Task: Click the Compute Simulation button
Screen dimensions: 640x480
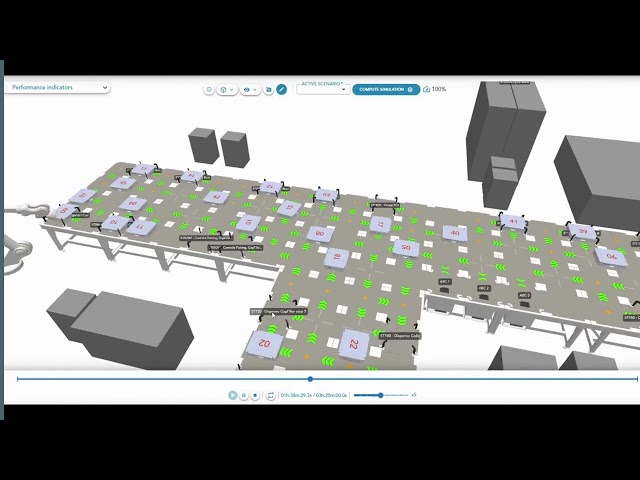Action: point(386,89)
